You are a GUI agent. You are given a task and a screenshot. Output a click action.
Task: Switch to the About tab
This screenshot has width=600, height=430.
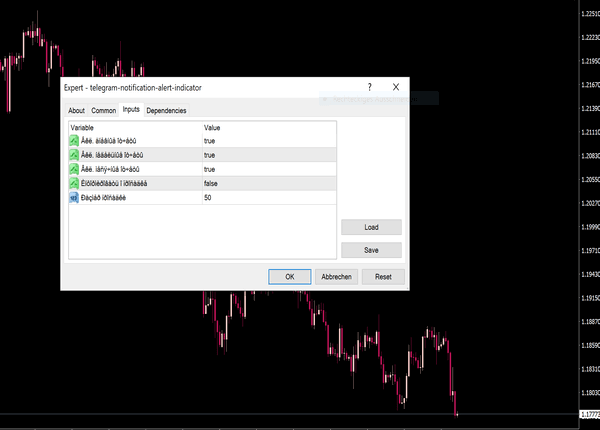[76, 111]
